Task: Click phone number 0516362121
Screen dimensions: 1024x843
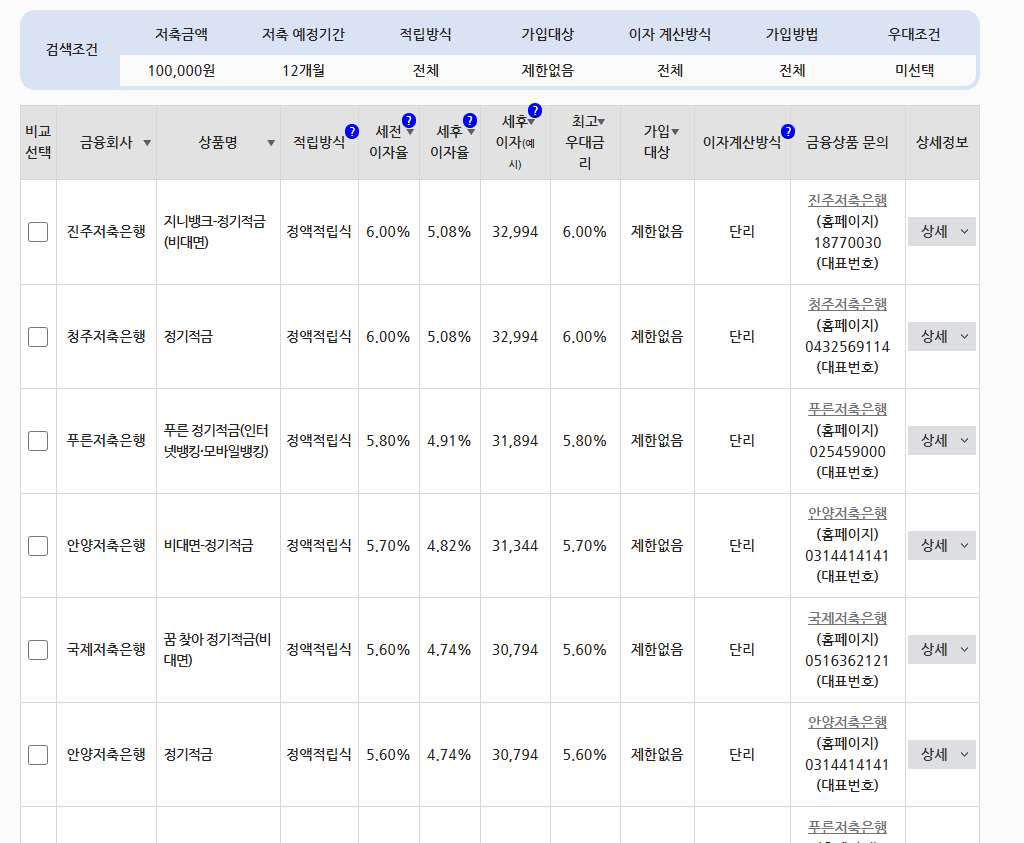Action: 848,661
